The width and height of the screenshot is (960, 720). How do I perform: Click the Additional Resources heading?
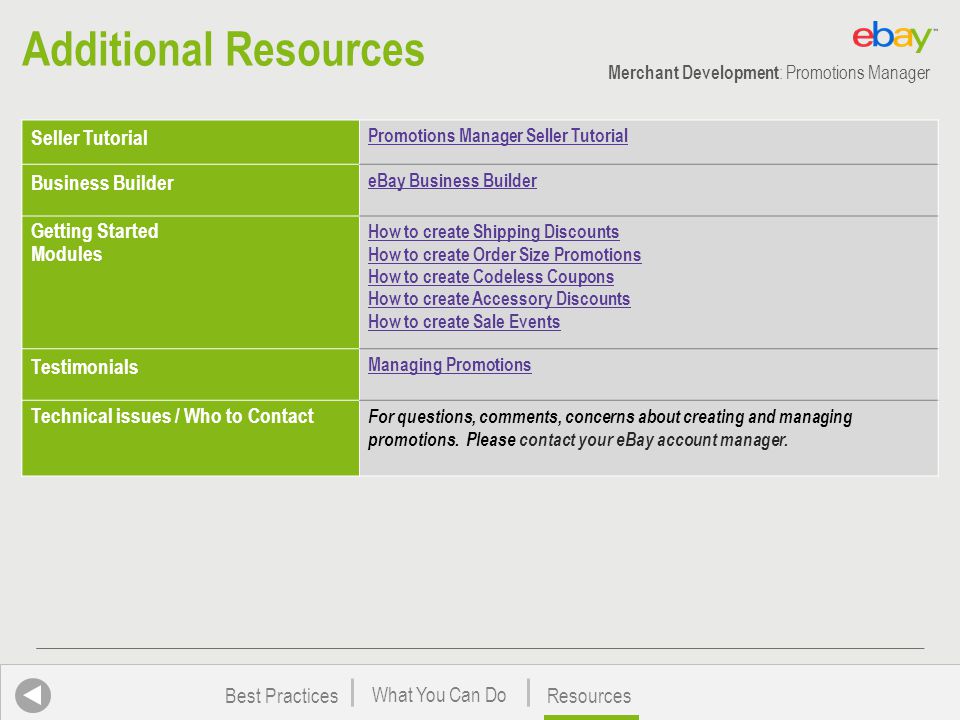pyautogui.click(x=223, y=50)
